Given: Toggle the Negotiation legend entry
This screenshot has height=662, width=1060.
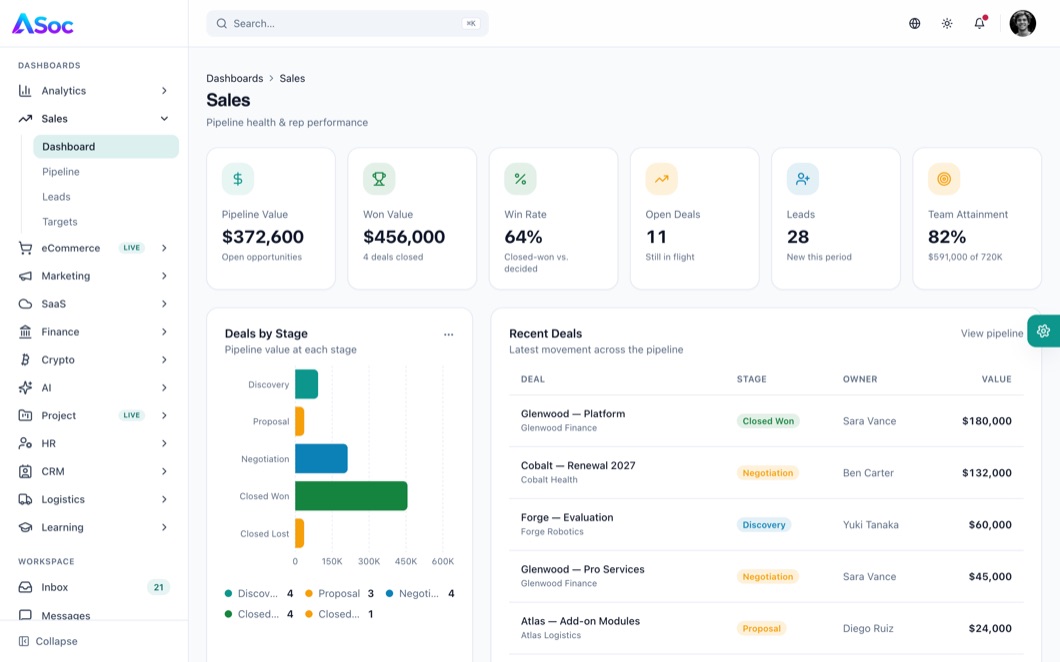Looking at the screenshot, I should click(x=420, y=594).
